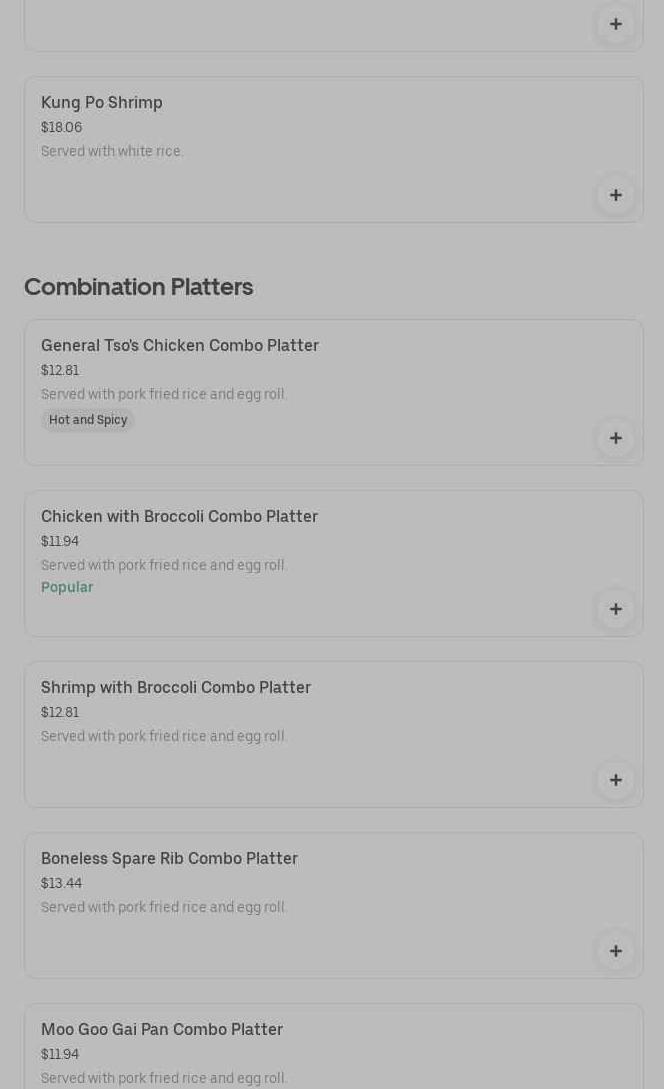Click plus icon on topmost partial item card
Screen dimensions: 664x1089
point(615,24)
